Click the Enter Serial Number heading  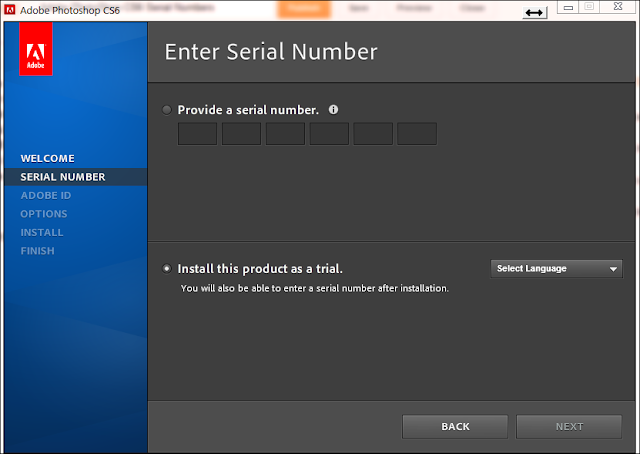tap(271, 52)
